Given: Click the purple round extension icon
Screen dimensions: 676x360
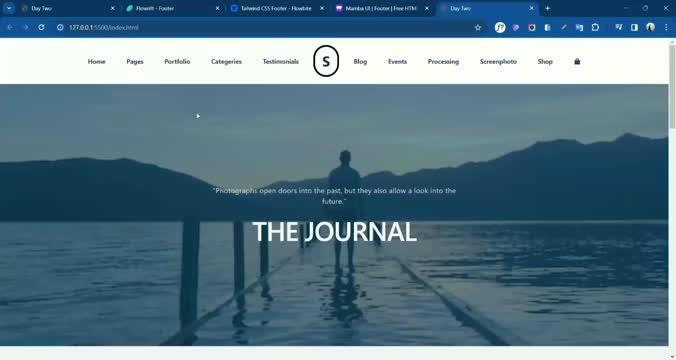Looking at the screenshot, I should (516, 28).
